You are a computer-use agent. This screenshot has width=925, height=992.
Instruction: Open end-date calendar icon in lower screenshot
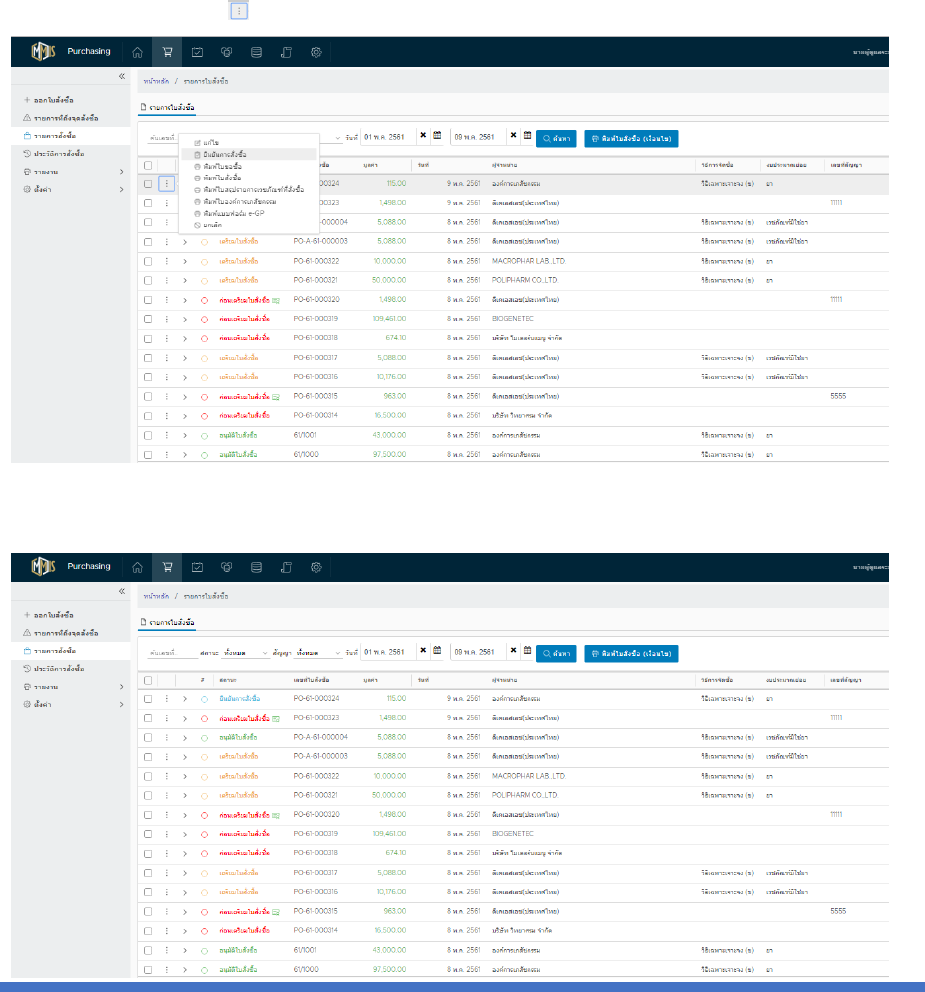(527, 650)
